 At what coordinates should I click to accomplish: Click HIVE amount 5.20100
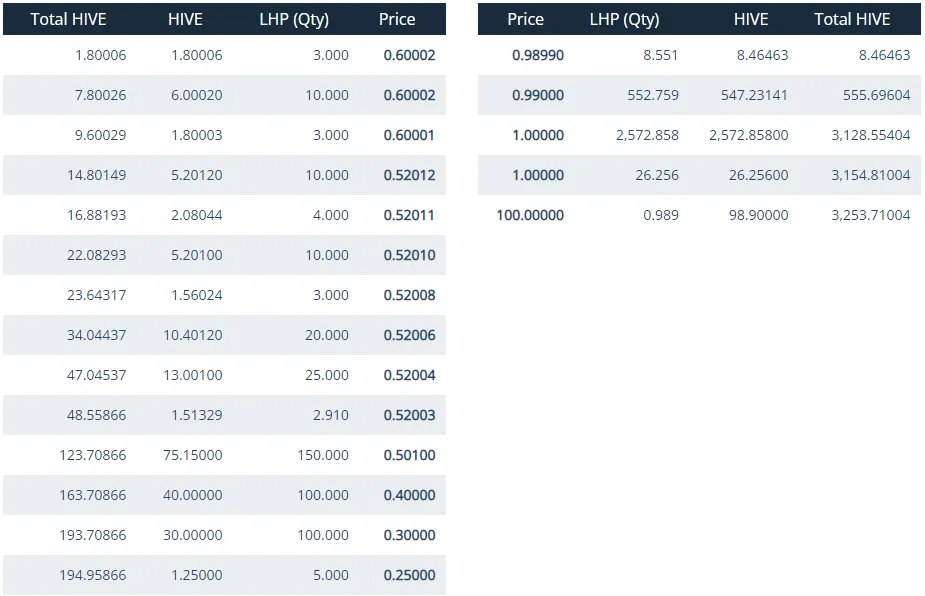tap(196, 256)
